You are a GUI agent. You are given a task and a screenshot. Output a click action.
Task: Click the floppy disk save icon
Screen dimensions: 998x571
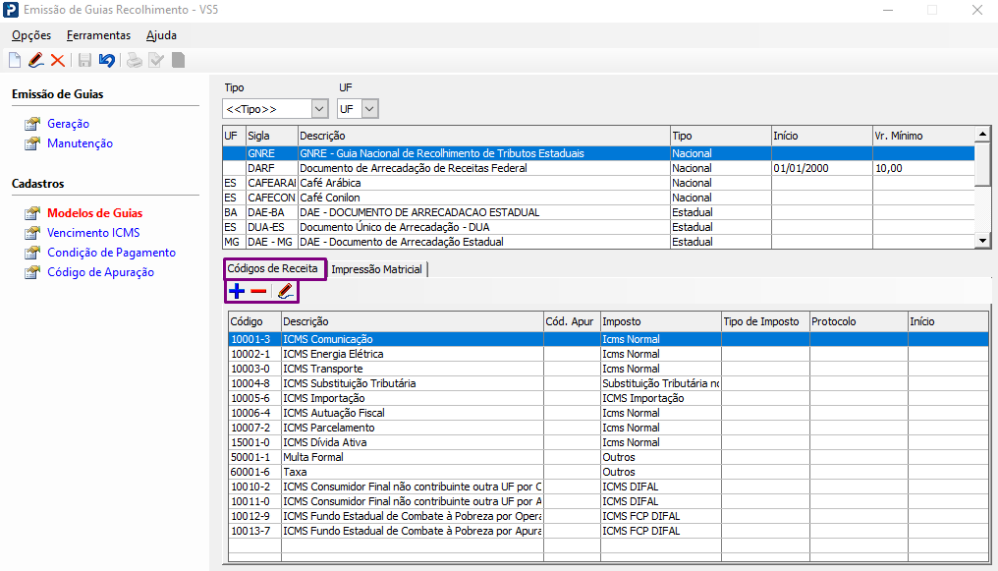pyautogui.click(x=85, y=60)
